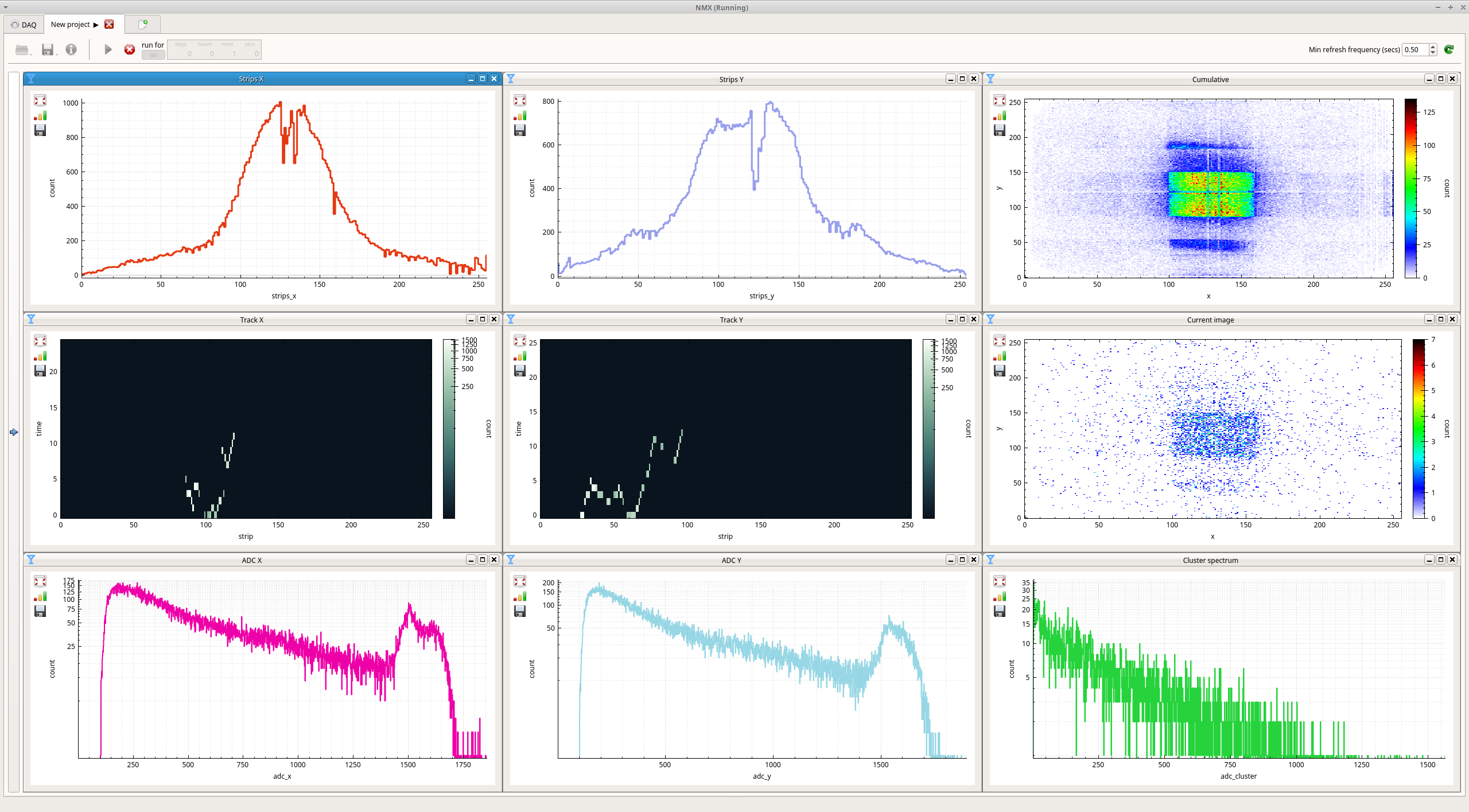Image resolution: width=1469 pixels, height=812 pixels.
Task: Stop acquisition with the red X button
Action: click(130, 50)
